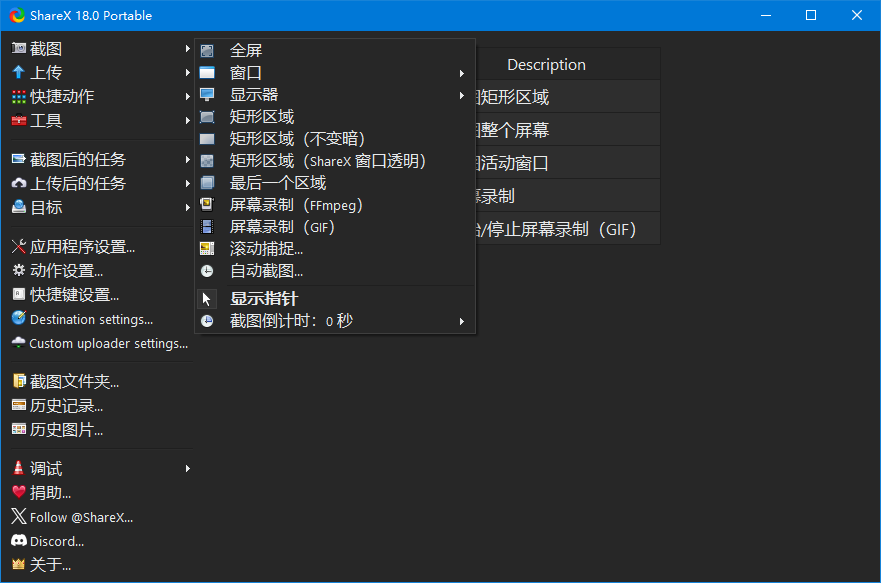Click the 全屏 fullscreen icon in submenu

pos(207,51)
